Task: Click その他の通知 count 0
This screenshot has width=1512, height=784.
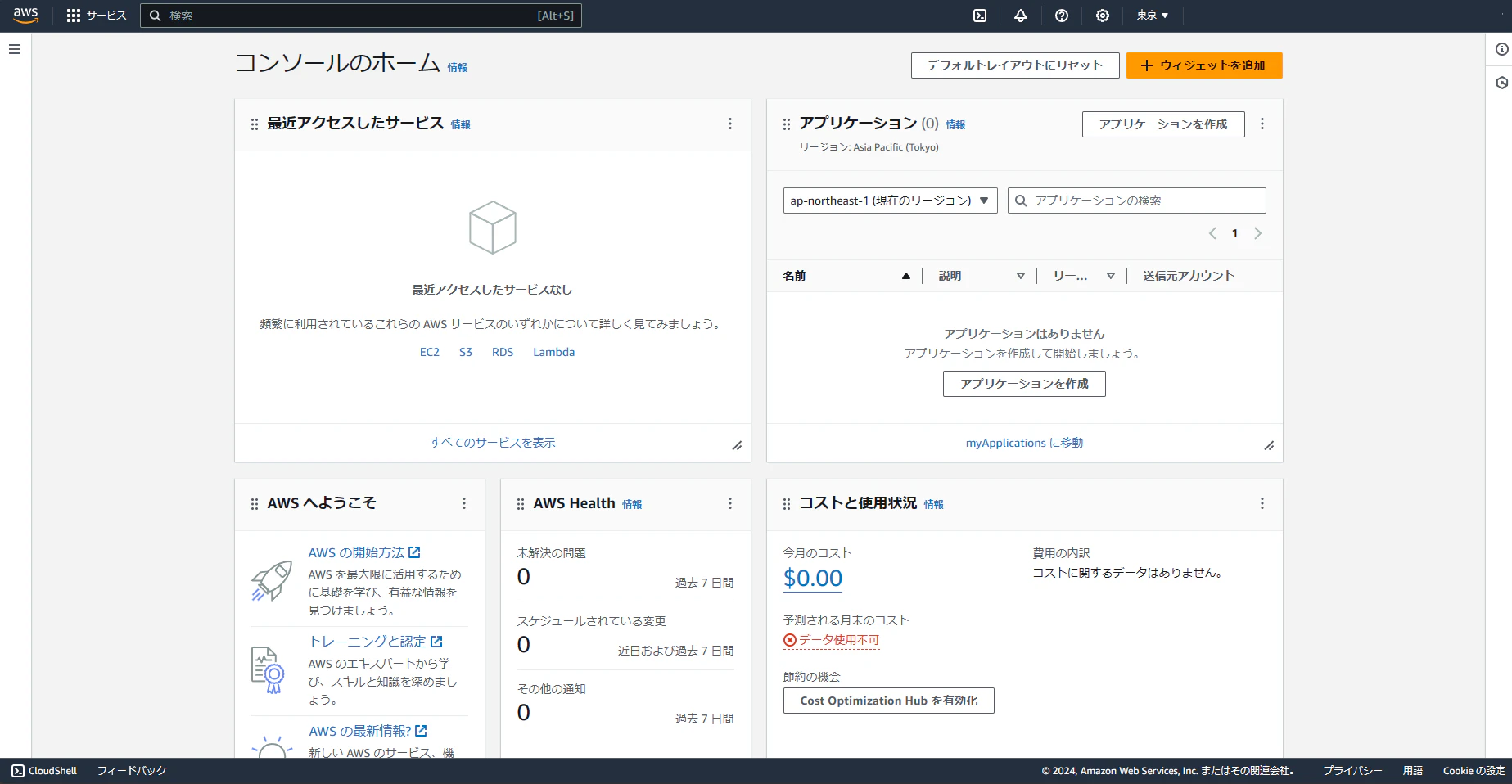Action: [x=524, y=713]
